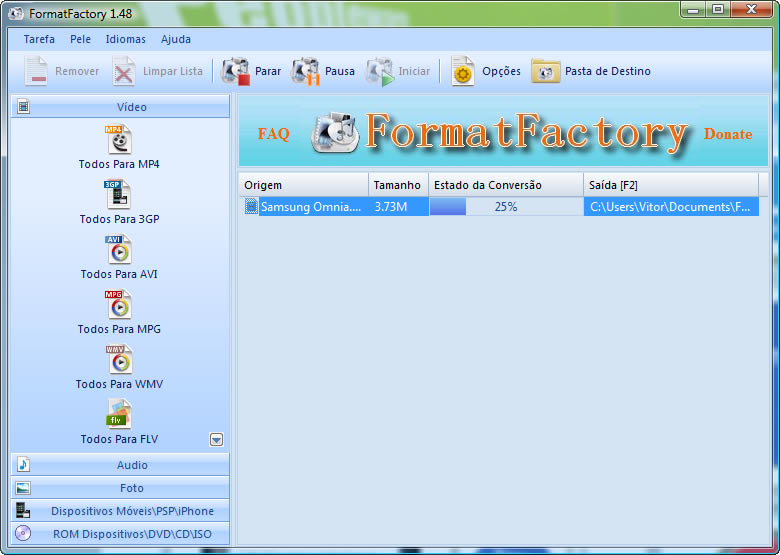Close the FormatFactory window
This screenshot has width=780, height=555.
pyautogui.click(x=751, y=9)
